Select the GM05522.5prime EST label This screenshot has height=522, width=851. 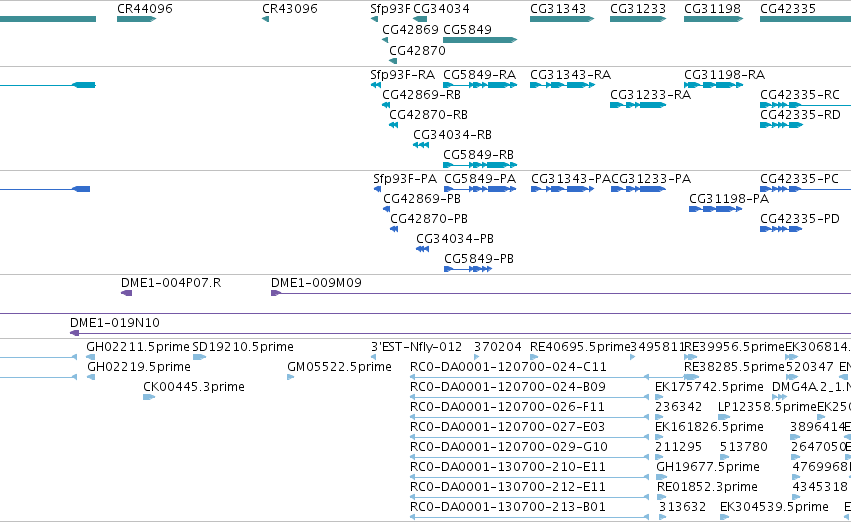[x=339, y=367]
